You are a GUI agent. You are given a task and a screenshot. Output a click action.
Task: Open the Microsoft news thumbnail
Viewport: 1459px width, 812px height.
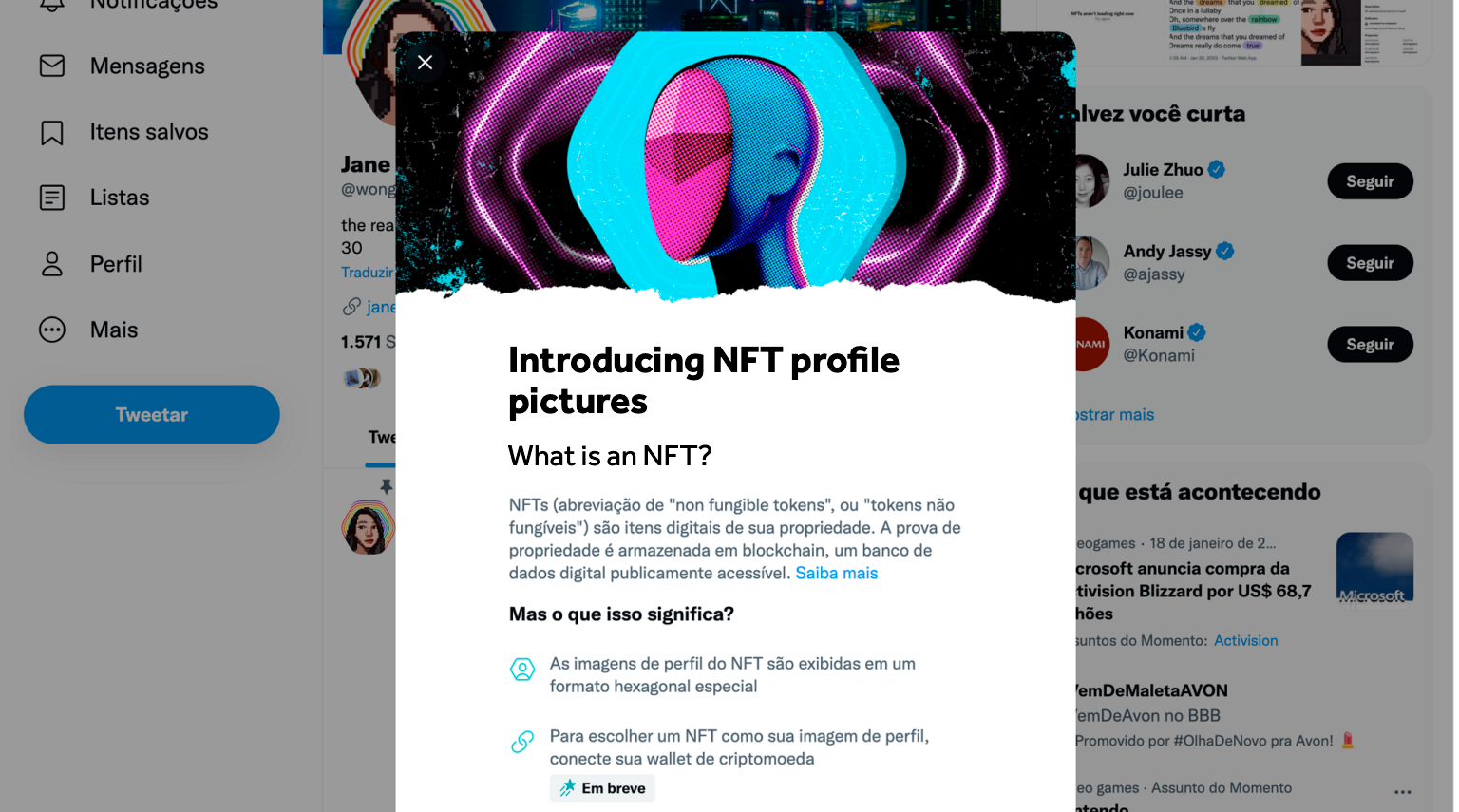pos(1374,567)
